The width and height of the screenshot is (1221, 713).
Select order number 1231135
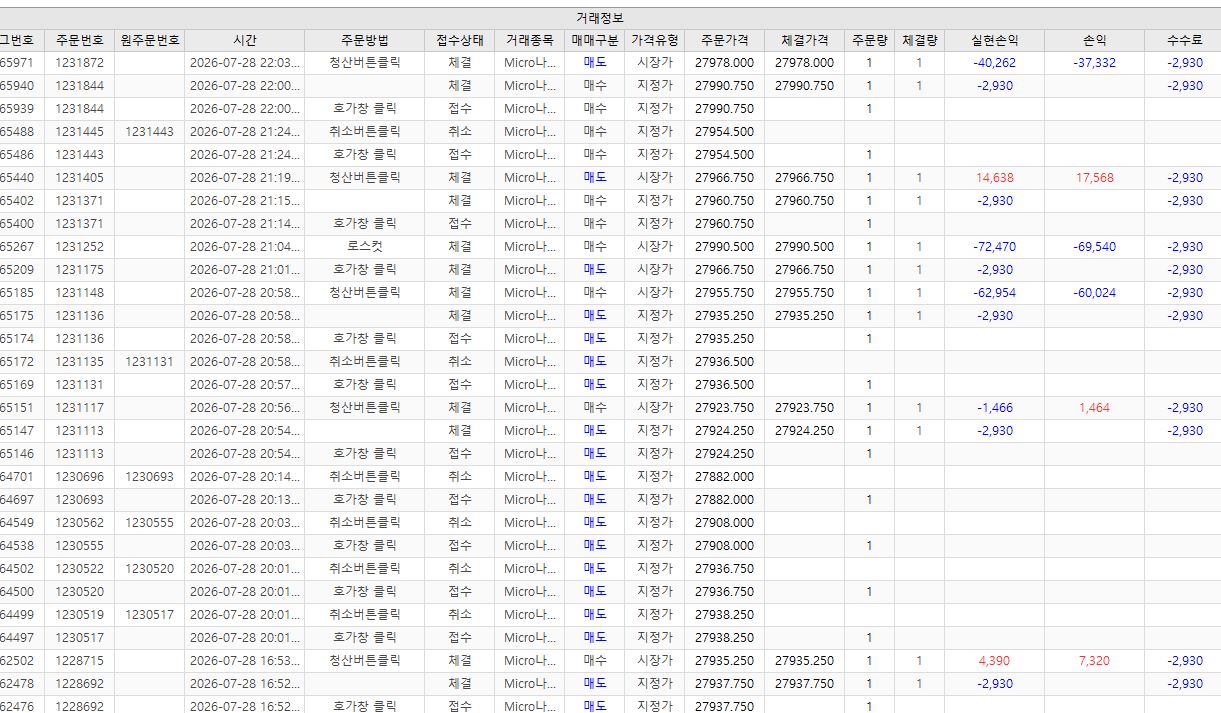coord(79,362)
